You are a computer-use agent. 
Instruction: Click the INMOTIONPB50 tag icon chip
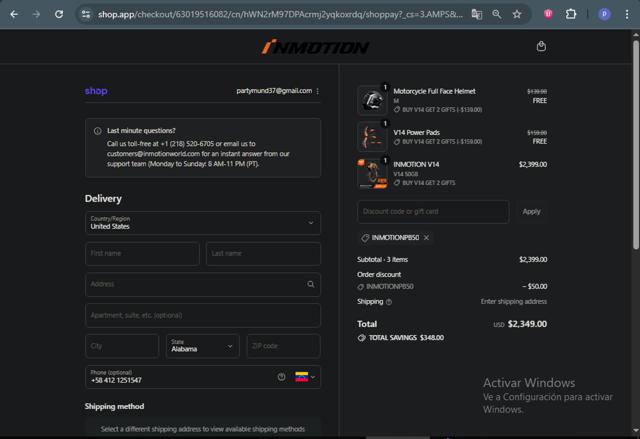pyautogui.click(x=365, y=238)
